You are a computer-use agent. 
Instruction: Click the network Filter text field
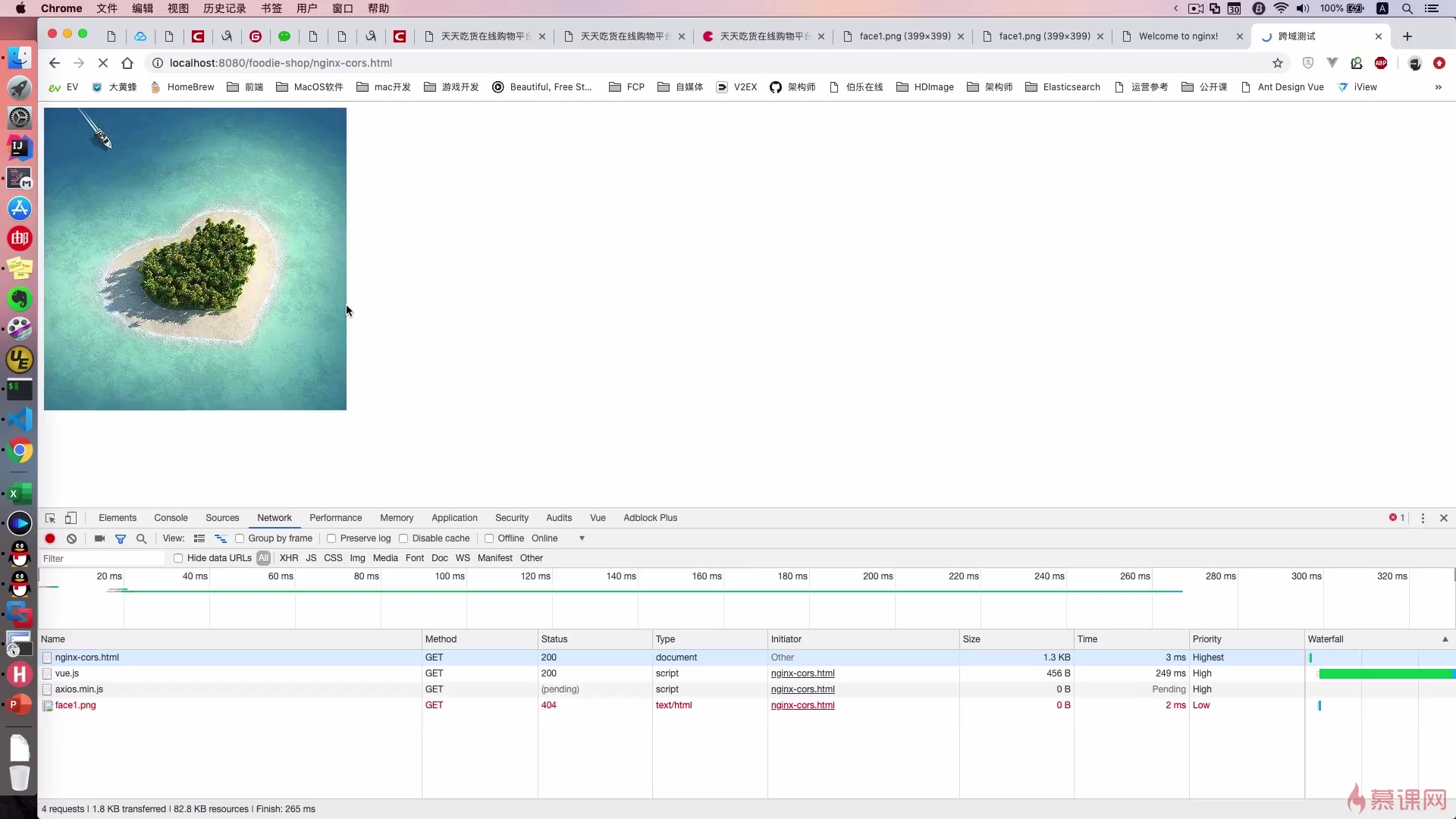[102, 558]
